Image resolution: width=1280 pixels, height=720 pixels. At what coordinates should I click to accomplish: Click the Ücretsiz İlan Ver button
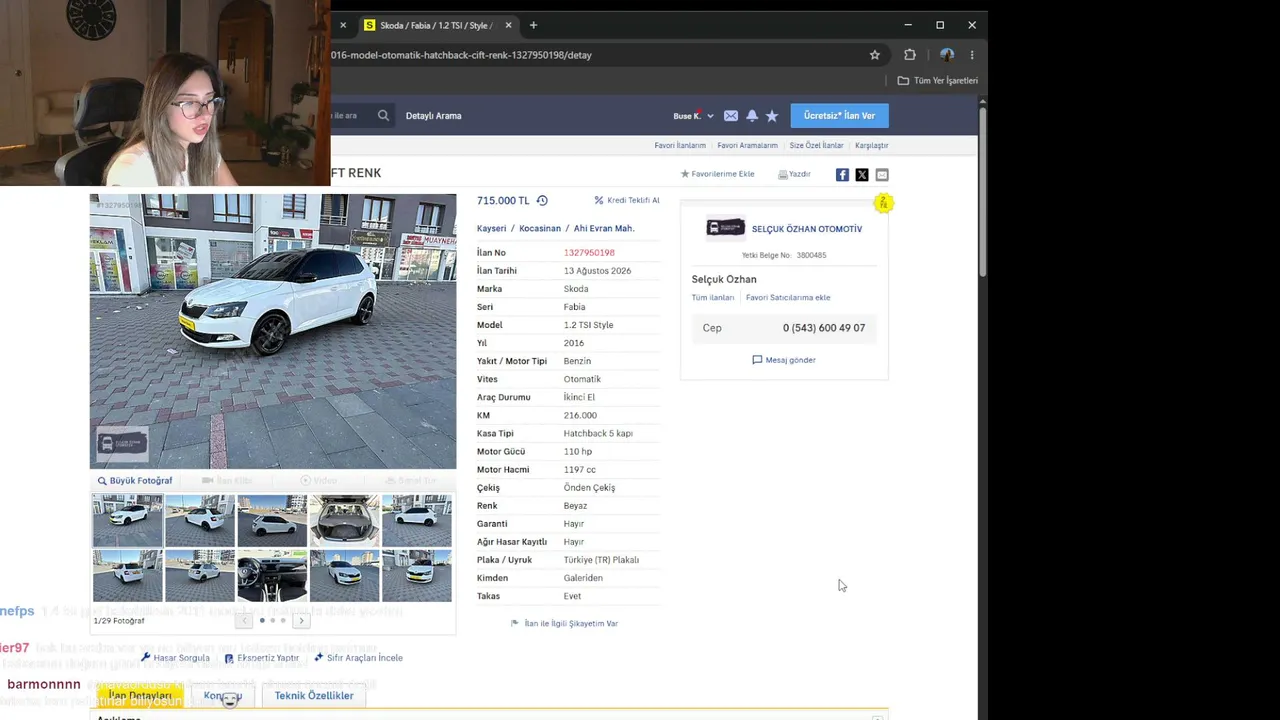tap(839, 116)
